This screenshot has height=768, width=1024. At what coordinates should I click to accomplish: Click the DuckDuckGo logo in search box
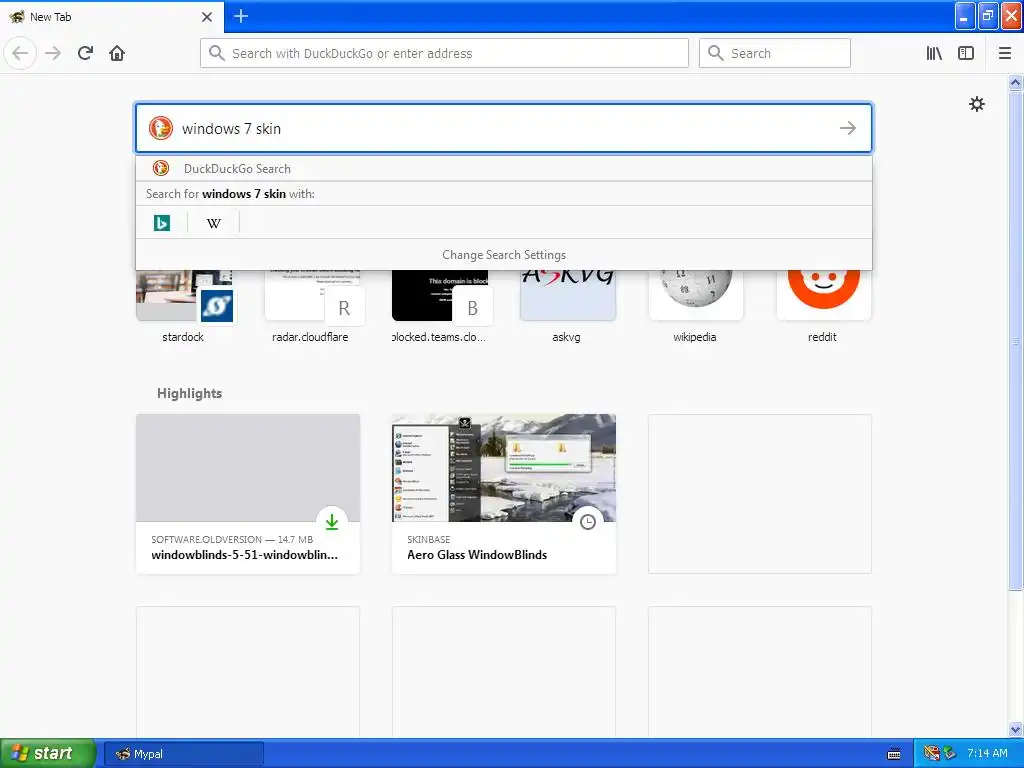pyautogui.click(x=161, y=128)
